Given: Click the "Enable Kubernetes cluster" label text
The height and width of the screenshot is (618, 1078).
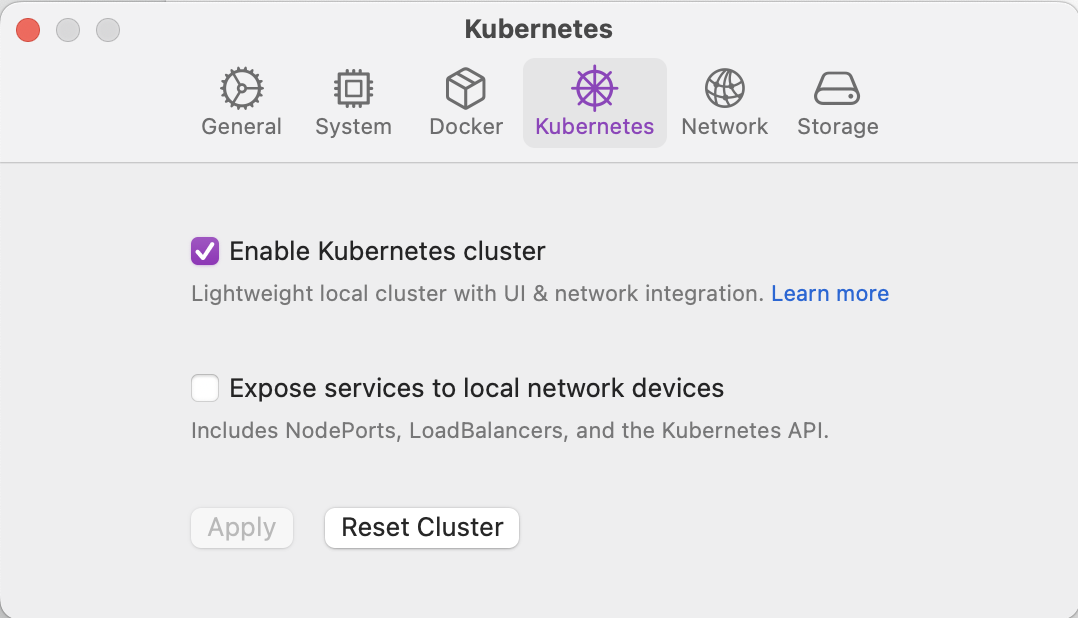Looking at the screenshot, I should coord(387,251).
